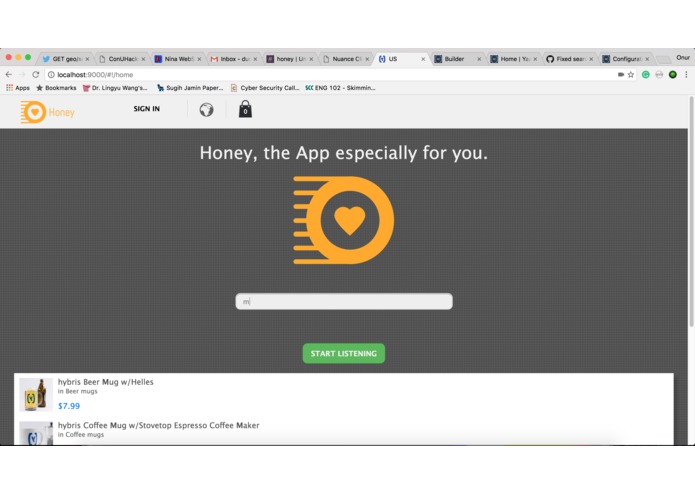Click the SIGN IN link

coord(146,109)
